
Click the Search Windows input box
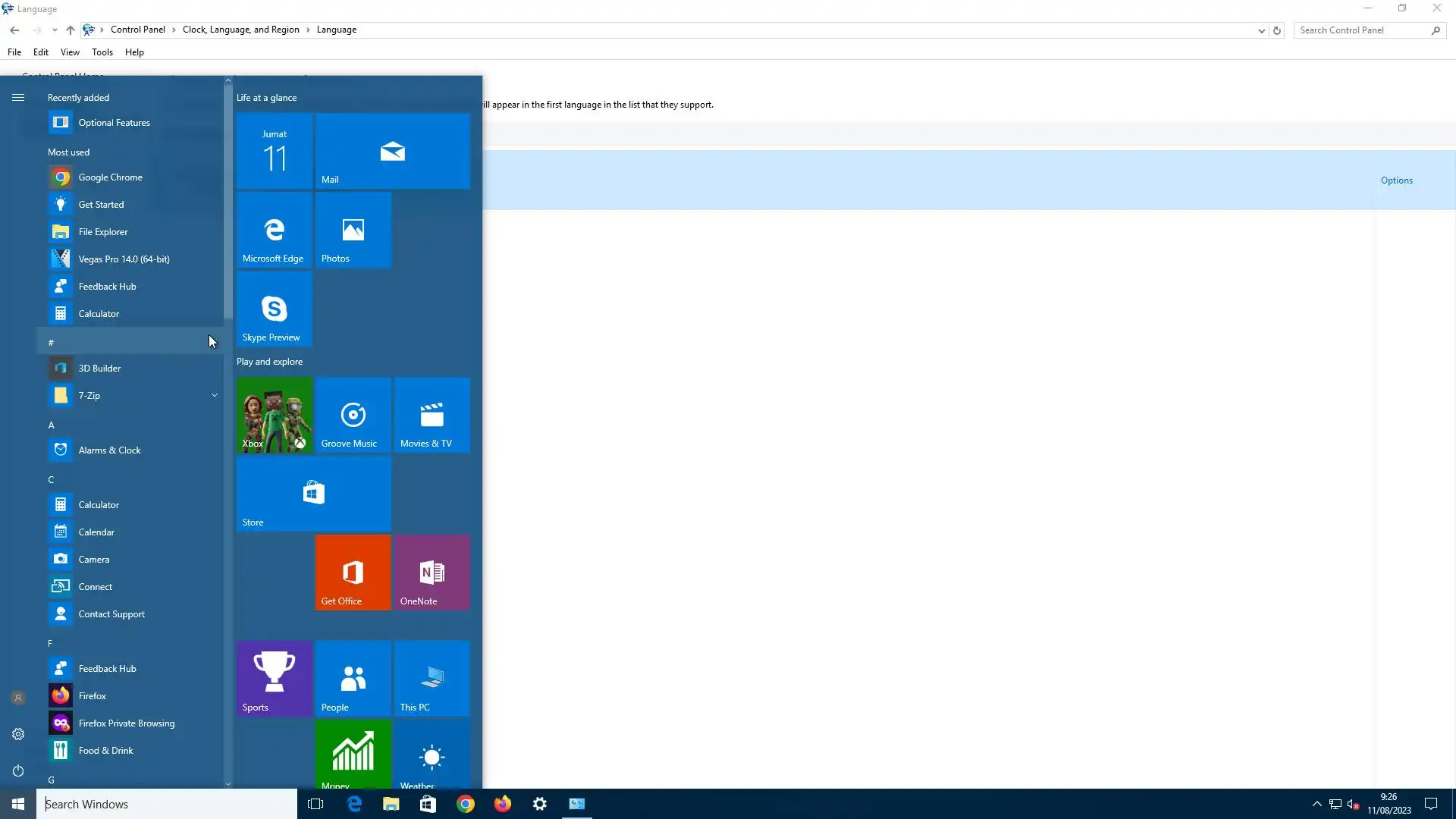coord(167,804)
